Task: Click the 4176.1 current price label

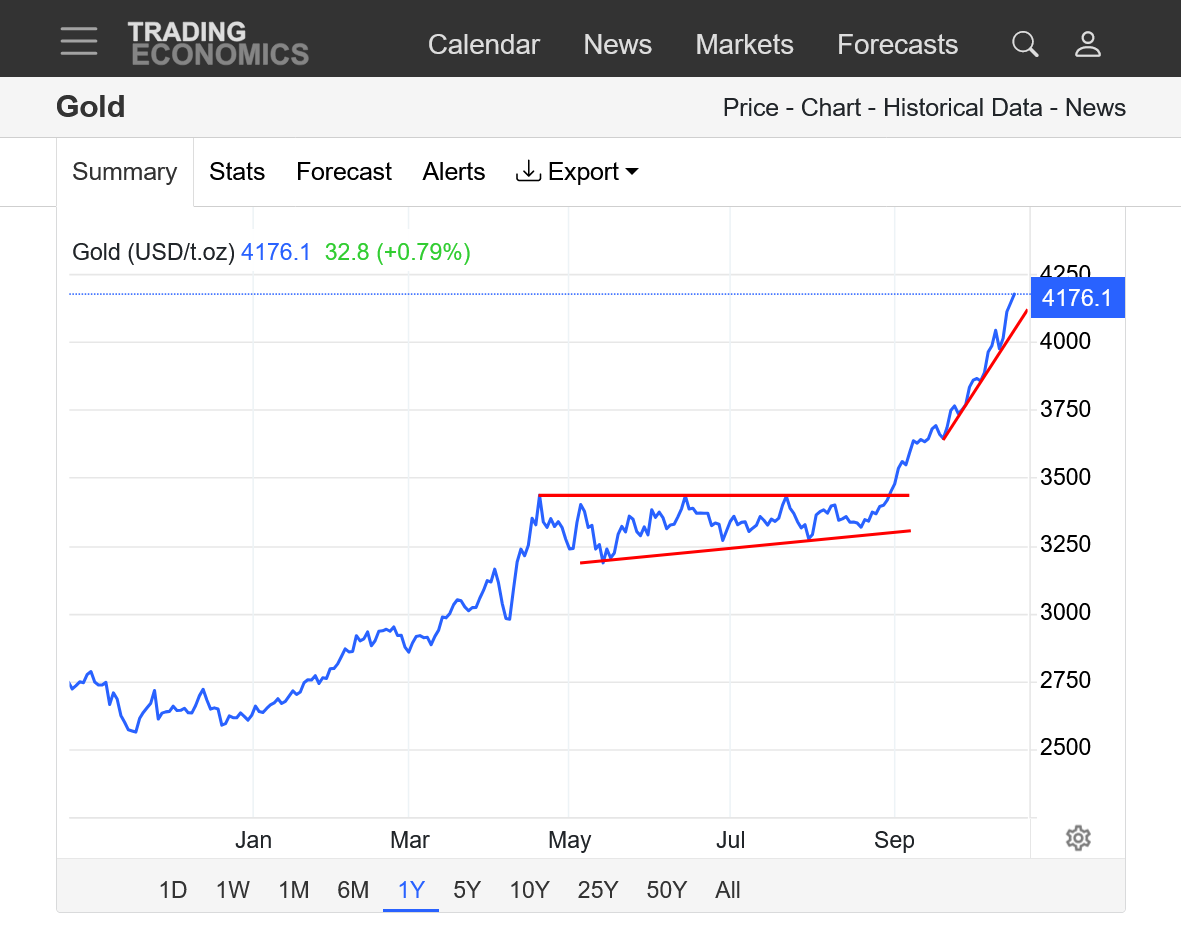Action: pos(1077,298)
